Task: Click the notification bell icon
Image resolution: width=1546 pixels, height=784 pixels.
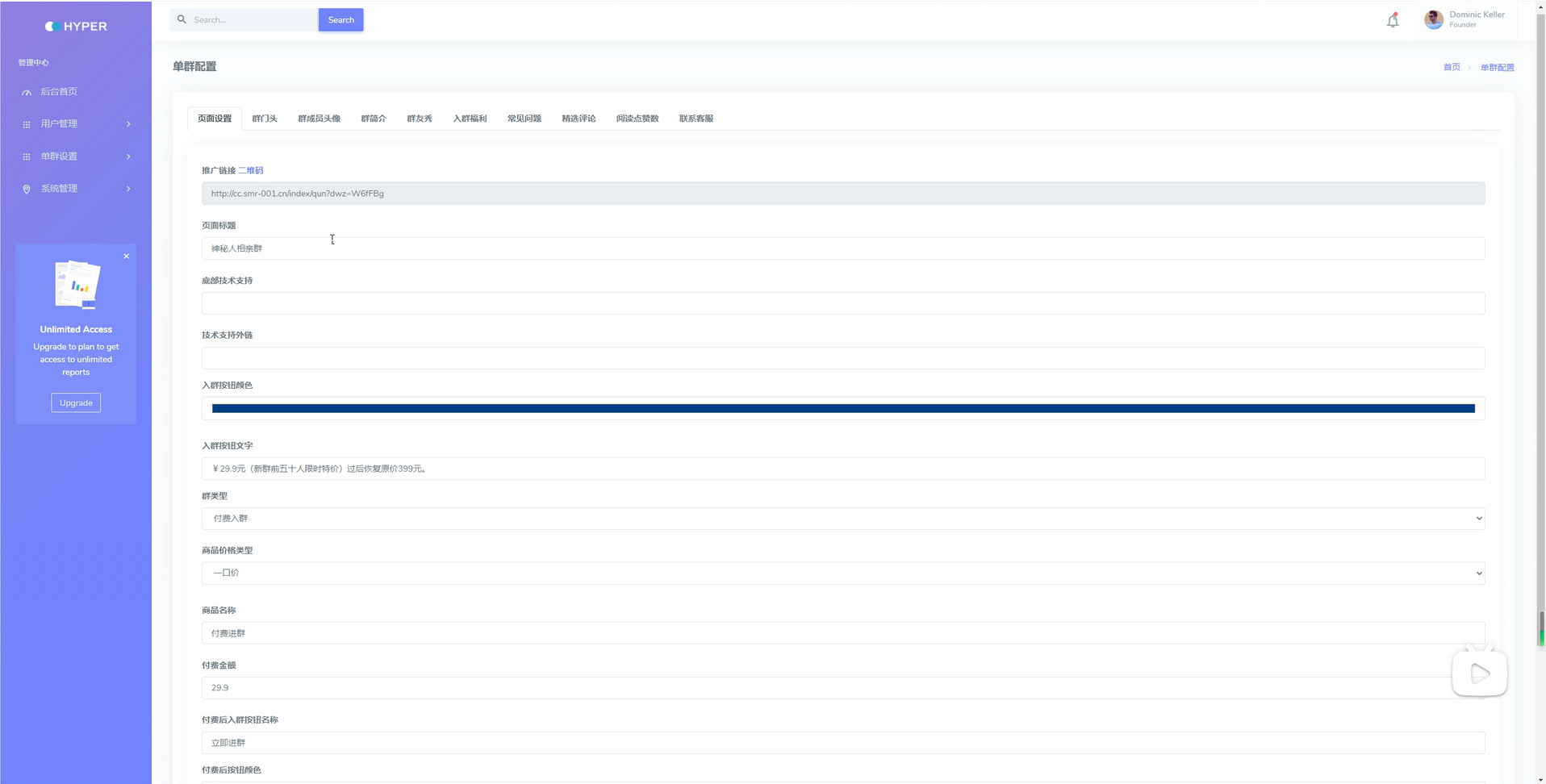Action: click(x=1393, y=21)
